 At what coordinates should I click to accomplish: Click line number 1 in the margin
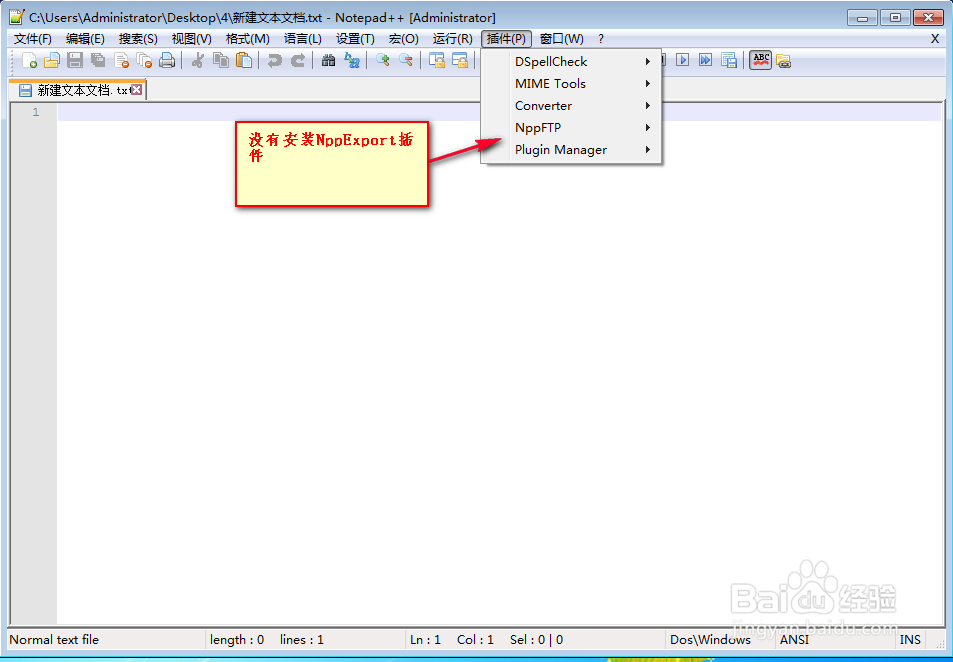click(x=35, y=112)
